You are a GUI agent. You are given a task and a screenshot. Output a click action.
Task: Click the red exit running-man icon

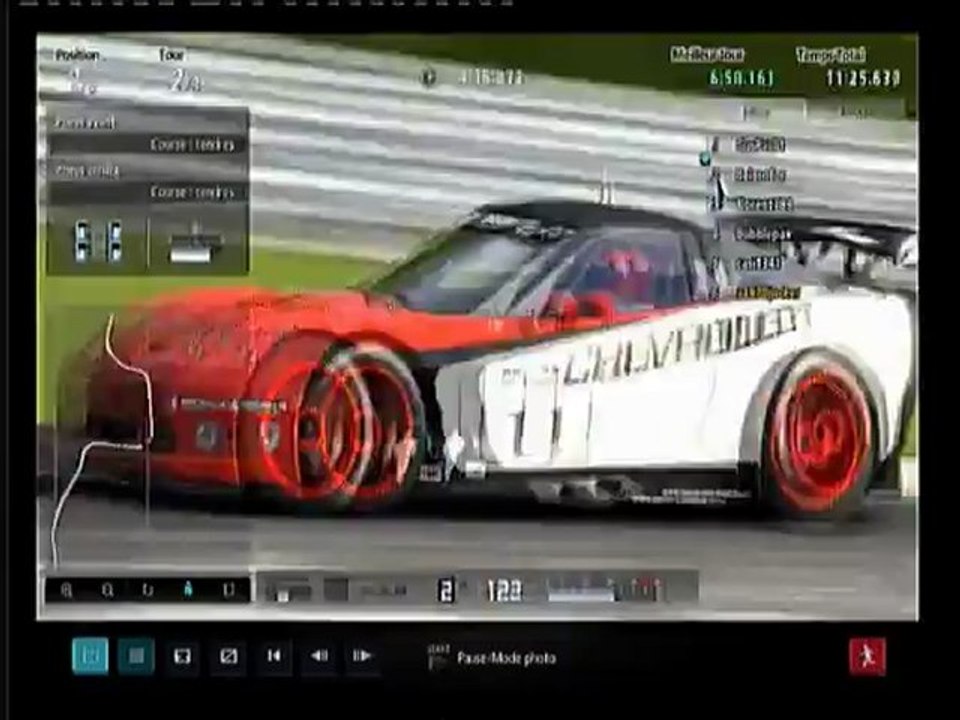coord(867,656)
